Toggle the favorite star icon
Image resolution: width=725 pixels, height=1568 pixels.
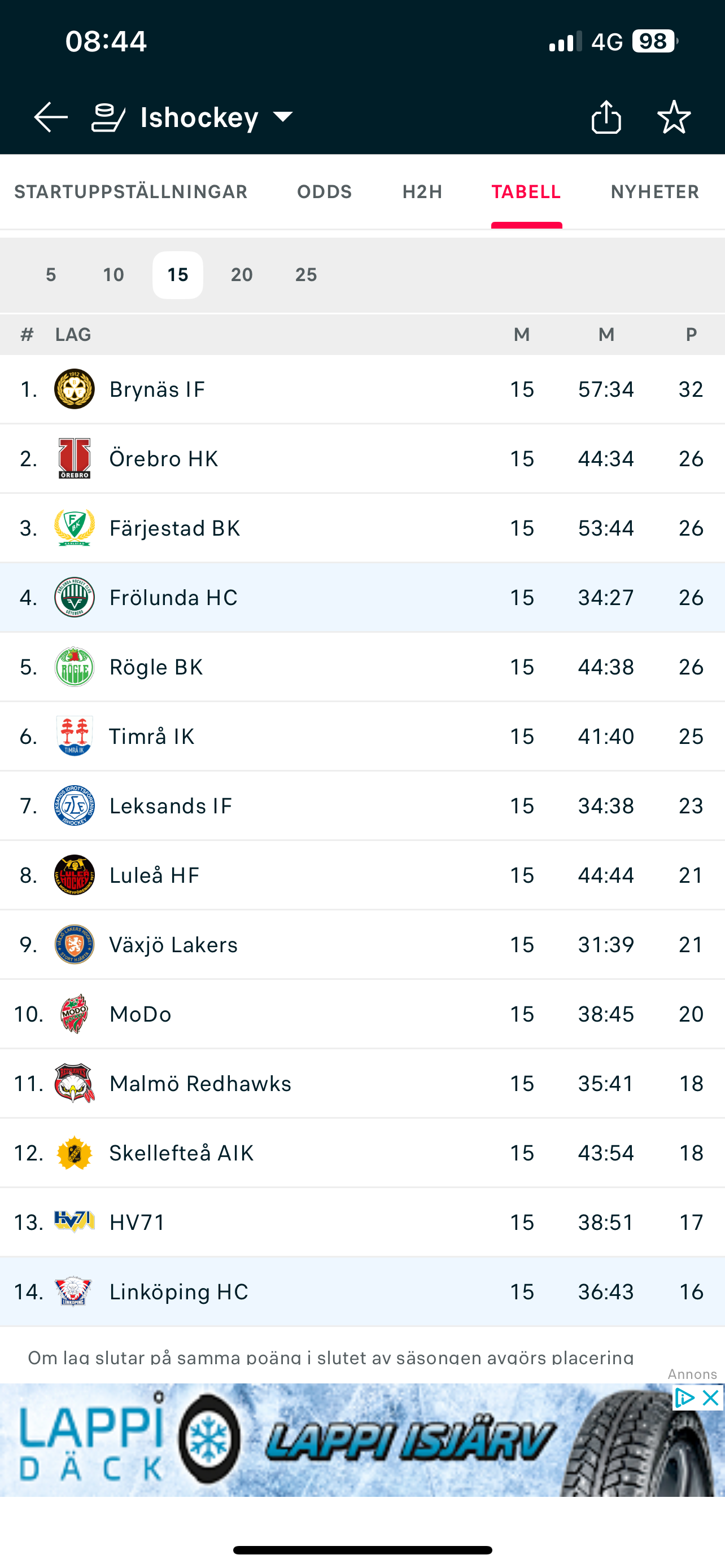(674, 116)
